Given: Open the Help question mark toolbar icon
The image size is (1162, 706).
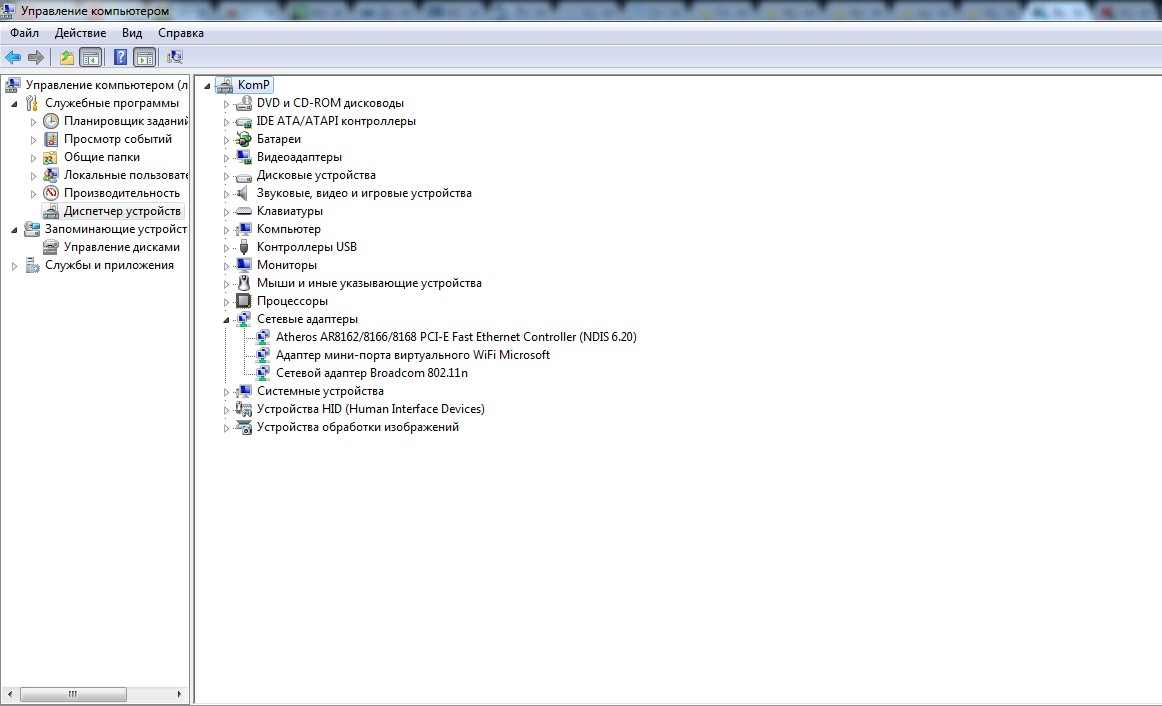Looking at the screenshot, I should (120, 57).
